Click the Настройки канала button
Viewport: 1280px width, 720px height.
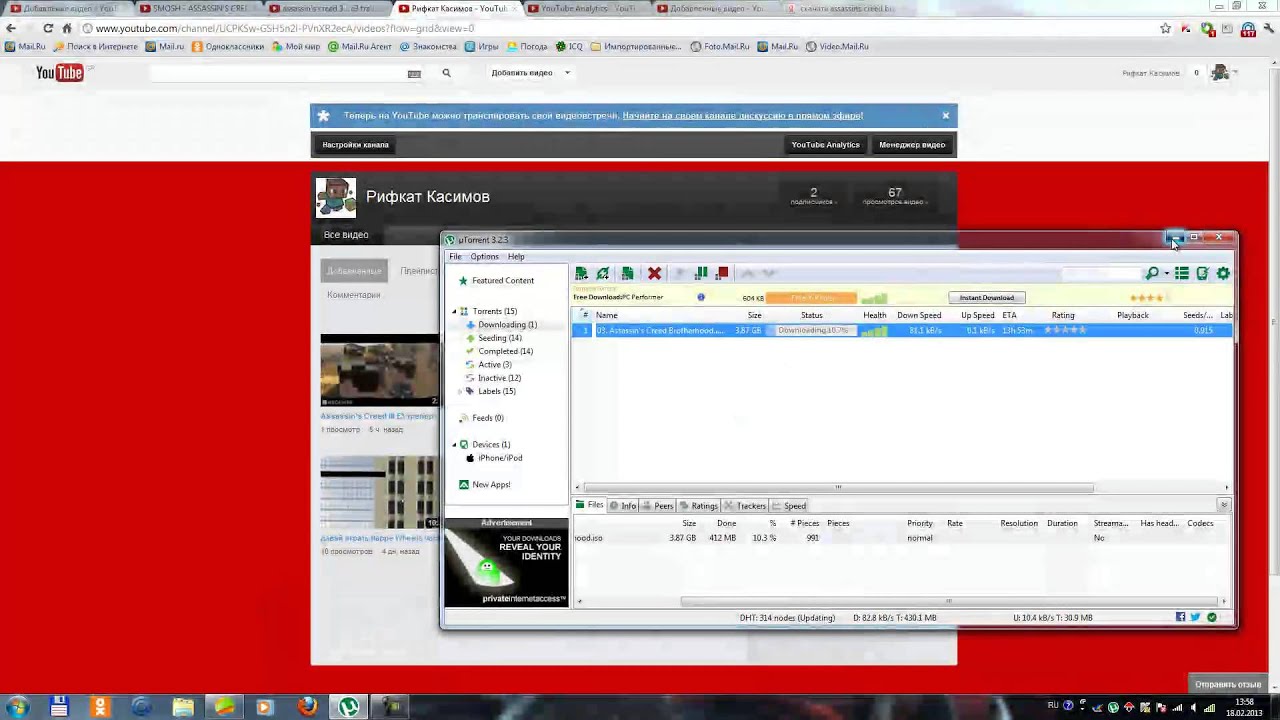(355, 145)
